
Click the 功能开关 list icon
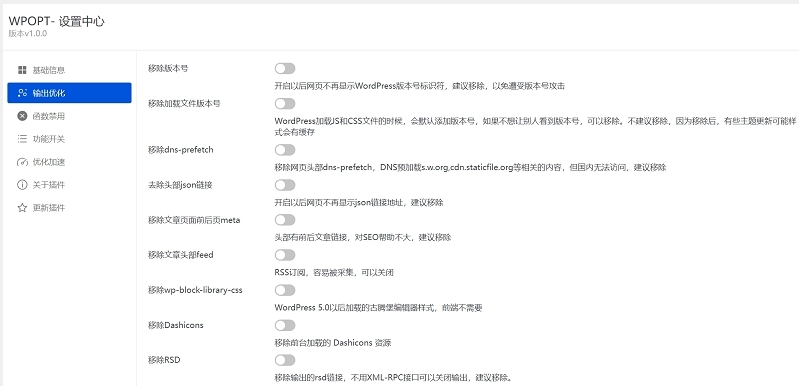click(x=22, y=139)
